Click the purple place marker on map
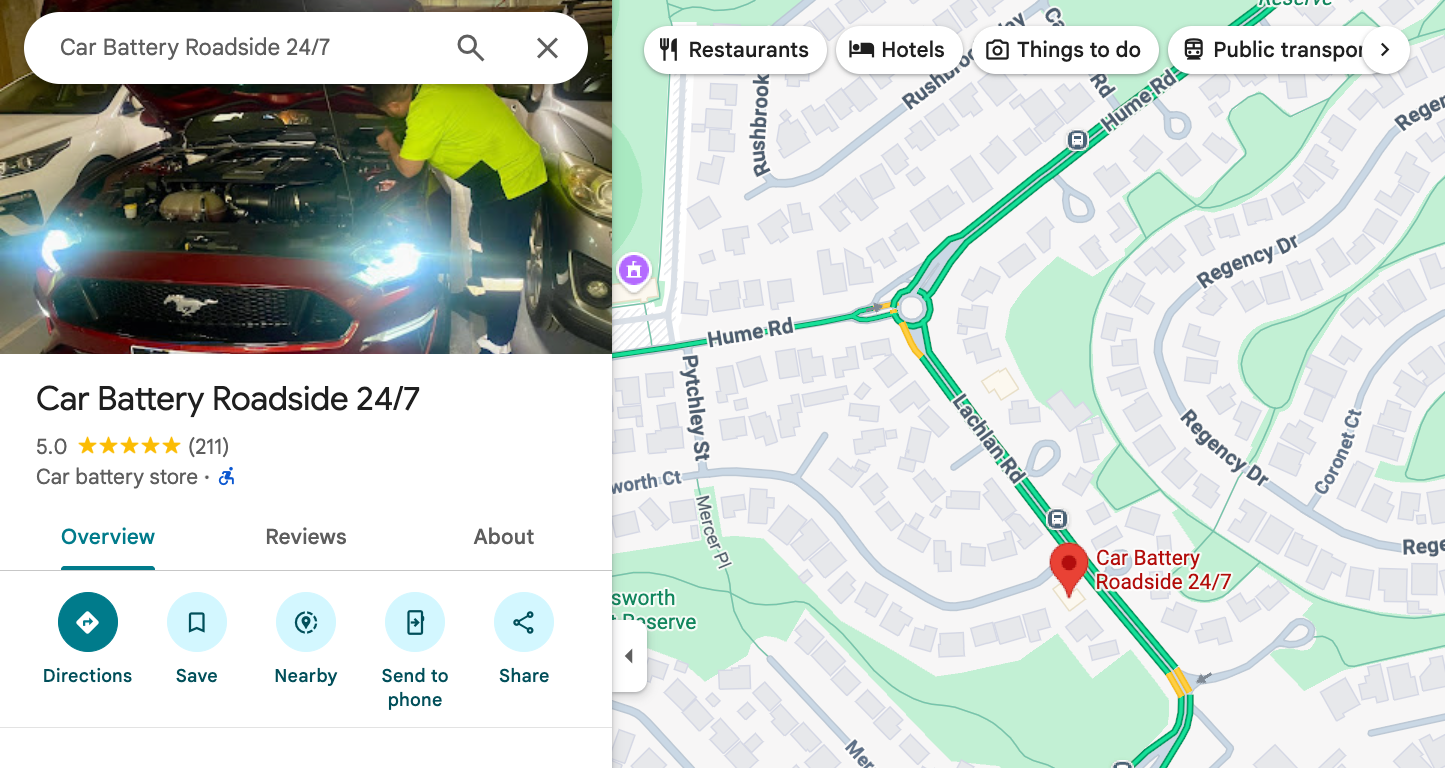The width and height of the screenshot is (1445, 768). point(634,269)
